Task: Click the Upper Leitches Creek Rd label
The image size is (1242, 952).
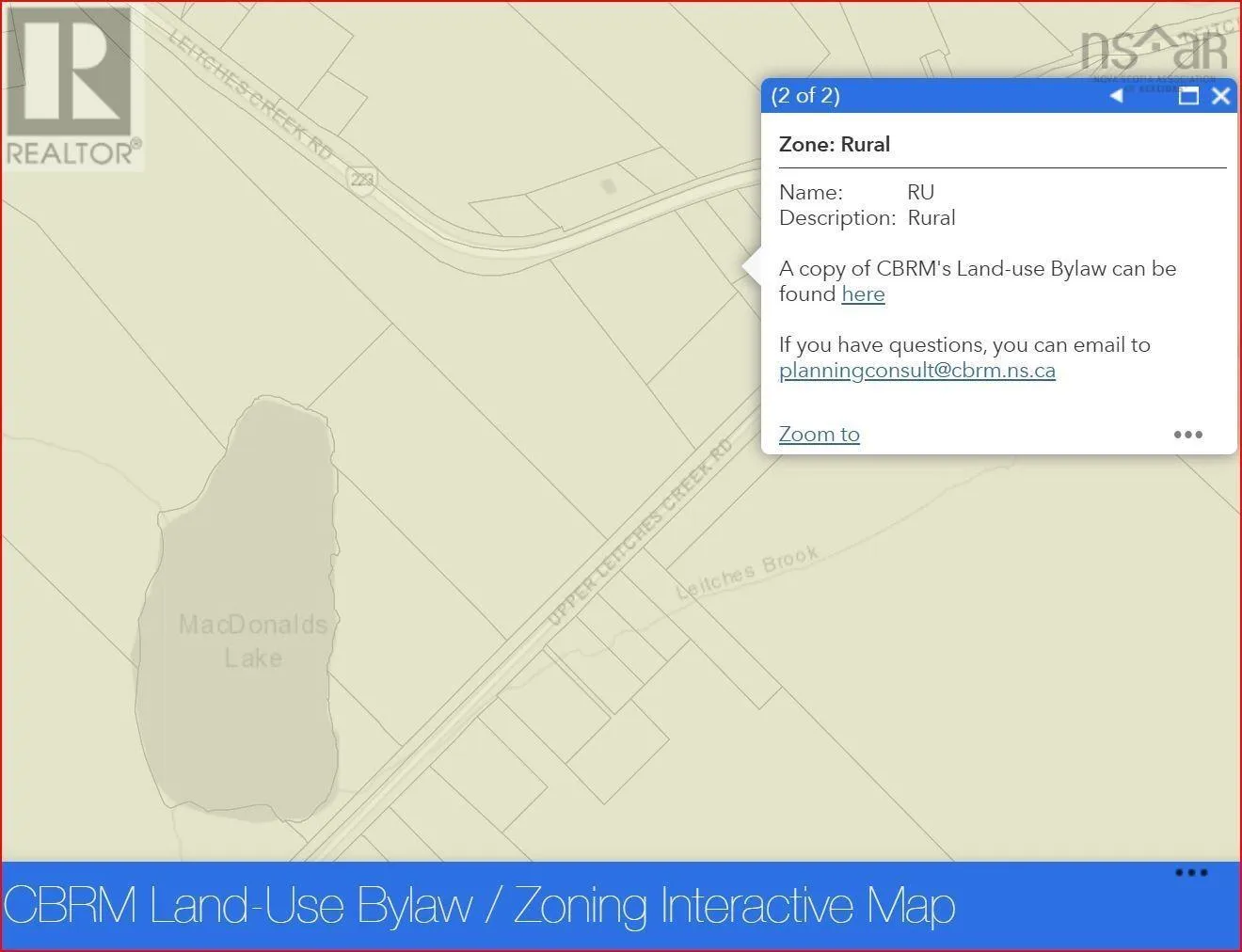Action: (640, 532)
